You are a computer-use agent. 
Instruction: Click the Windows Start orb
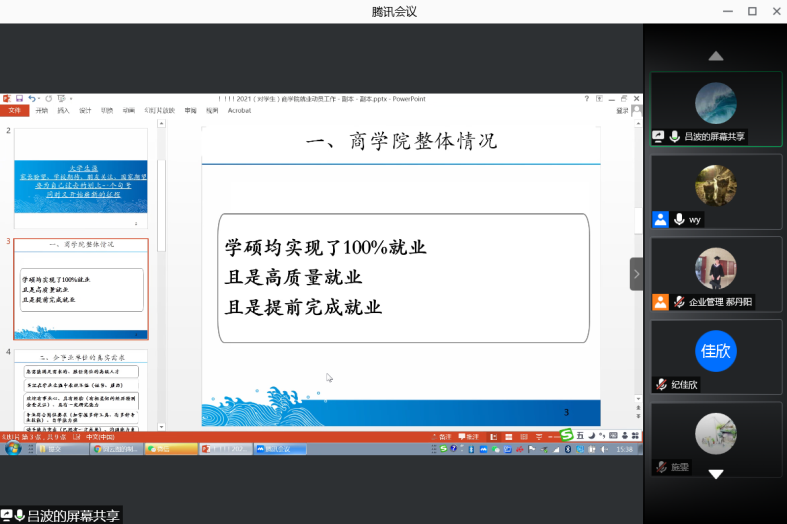[11, 449]
